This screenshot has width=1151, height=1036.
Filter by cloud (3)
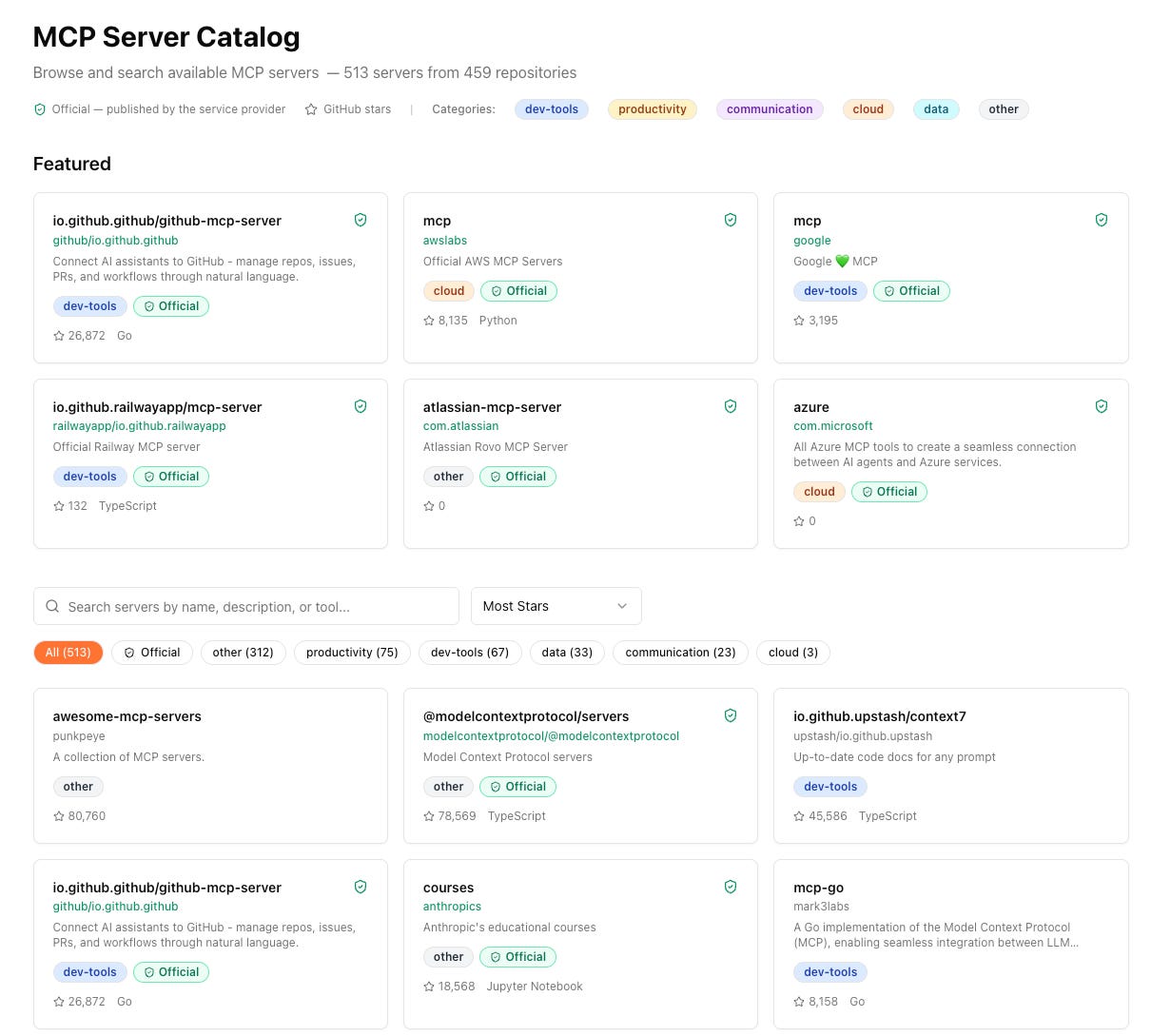pos(793,653)
